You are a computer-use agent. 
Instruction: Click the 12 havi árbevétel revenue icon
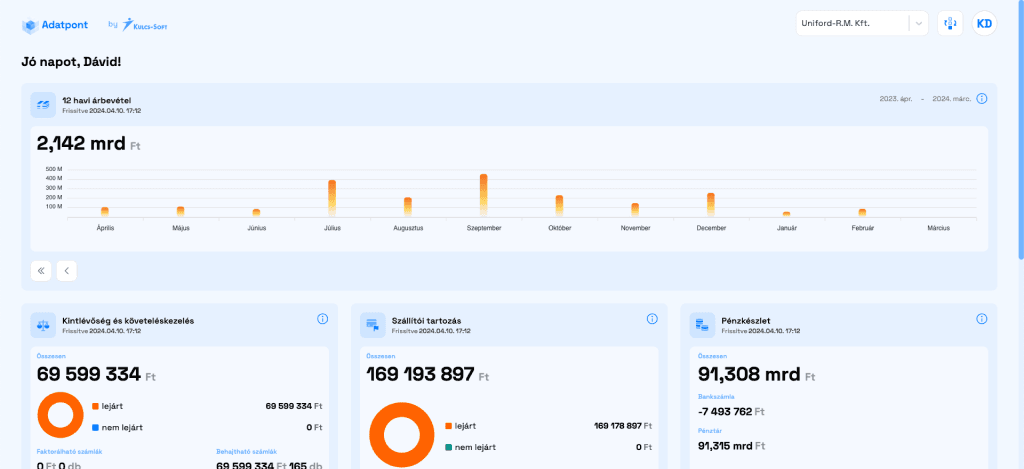pyautogui.click(x=43, y=105)
